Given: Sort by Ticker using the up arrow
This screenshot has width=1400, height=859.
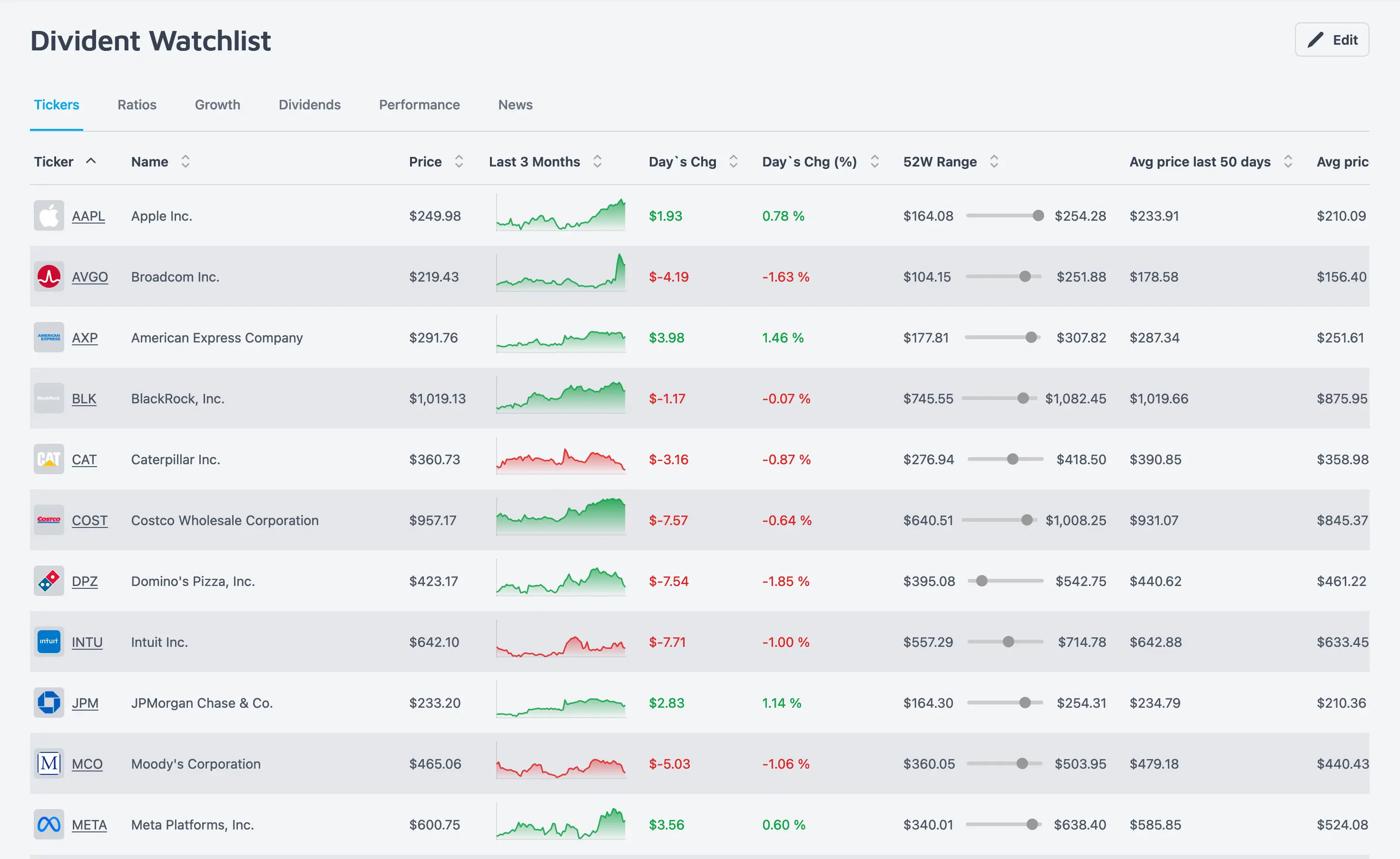Looking at the screenshot, I should tap(91, 161).
